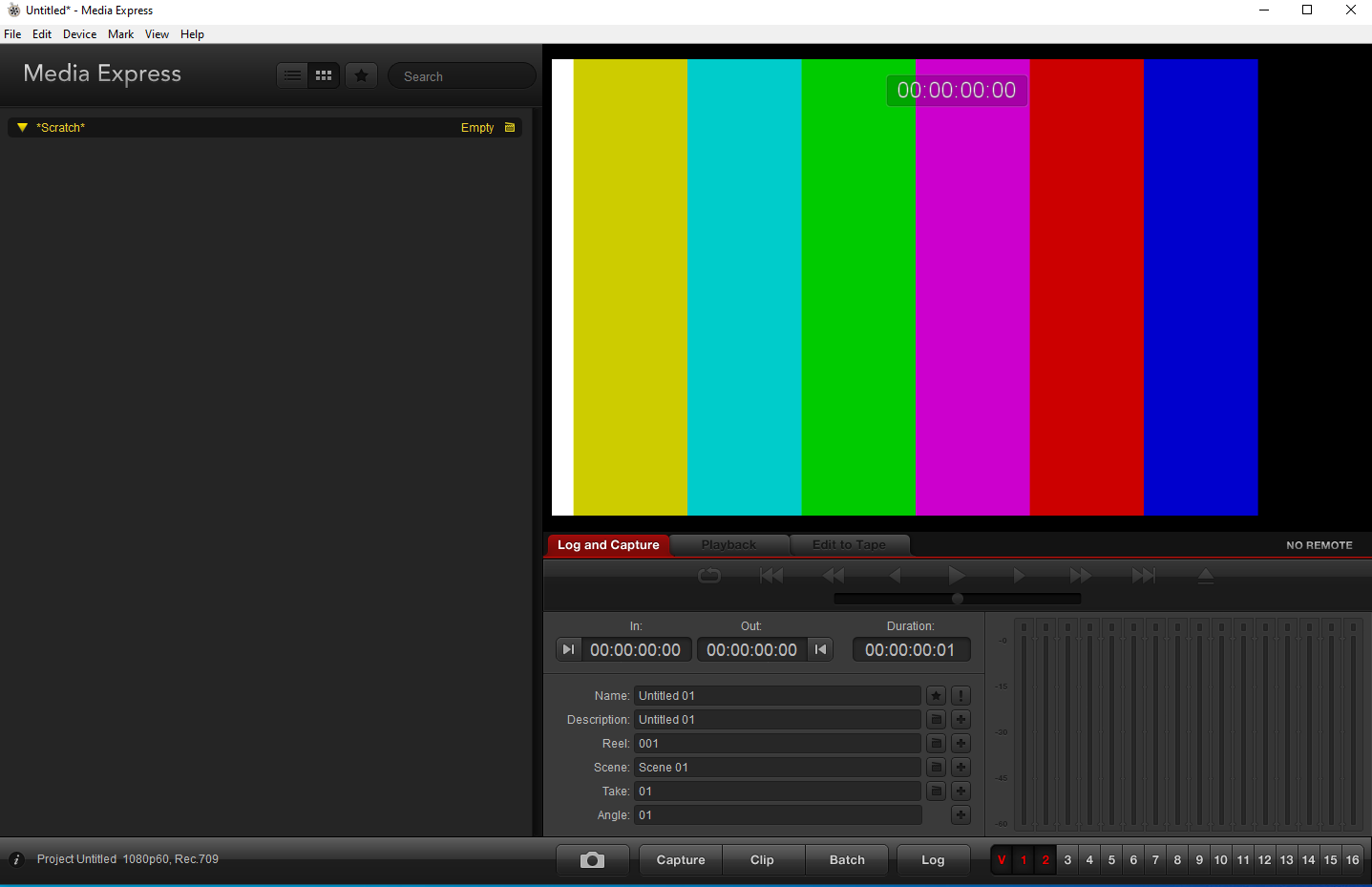
Task: Take a frame grab with the camera icon
Action: click(x=592, y=859)
